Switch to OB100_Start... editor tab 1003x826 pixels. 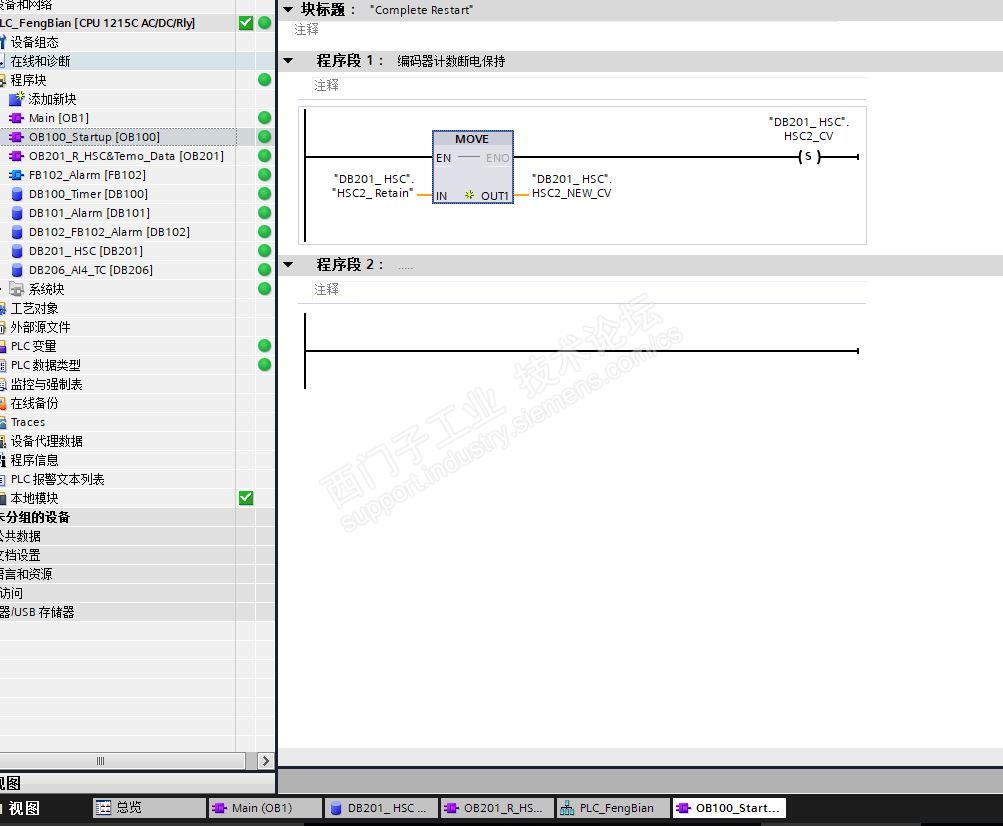pos(729,808)
